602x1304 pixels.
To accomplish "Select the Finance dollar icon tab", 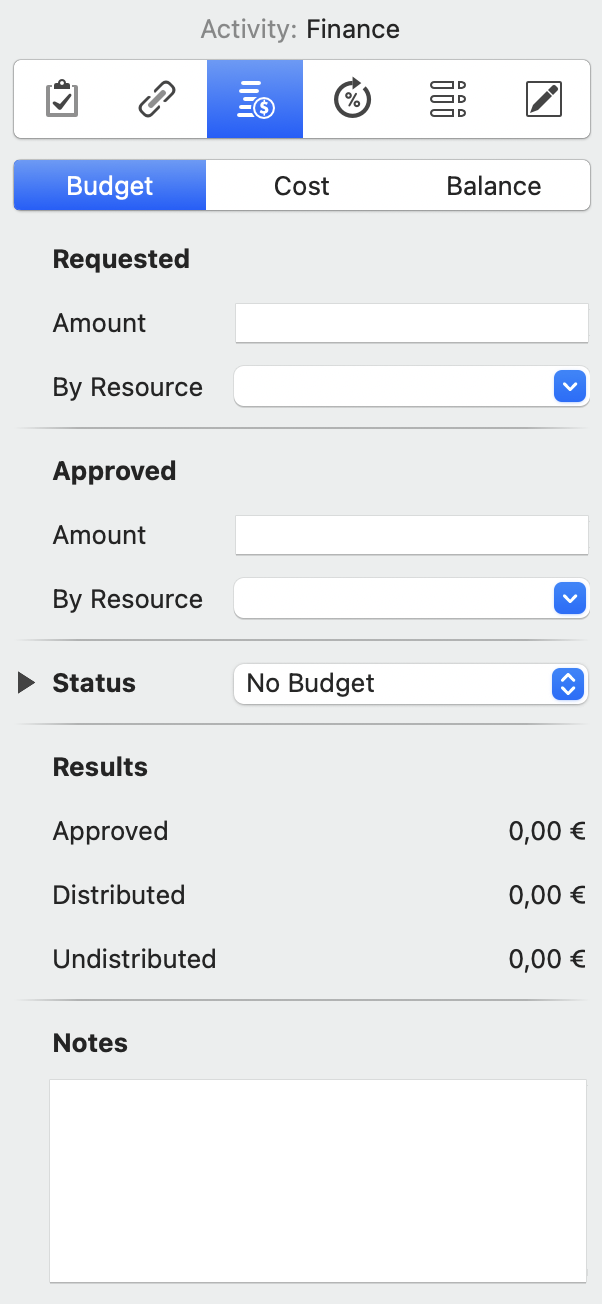I will click(255, 99).
